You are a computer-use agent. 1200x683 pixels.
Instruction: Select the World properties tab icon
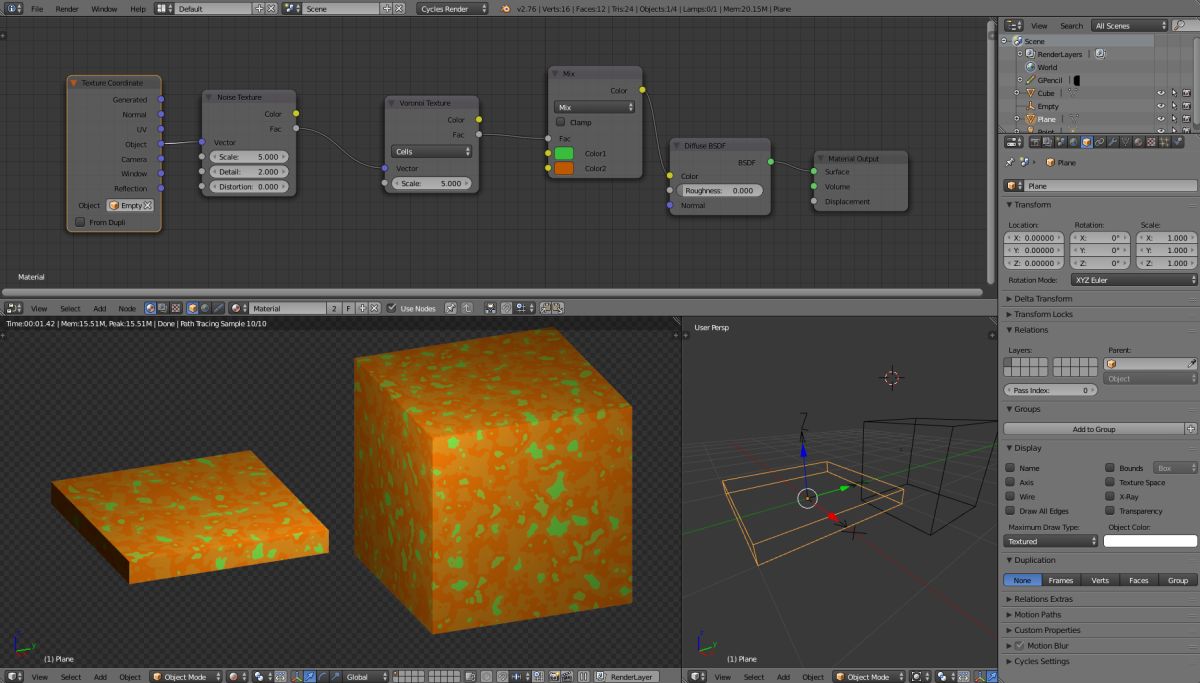point(1073,142)
